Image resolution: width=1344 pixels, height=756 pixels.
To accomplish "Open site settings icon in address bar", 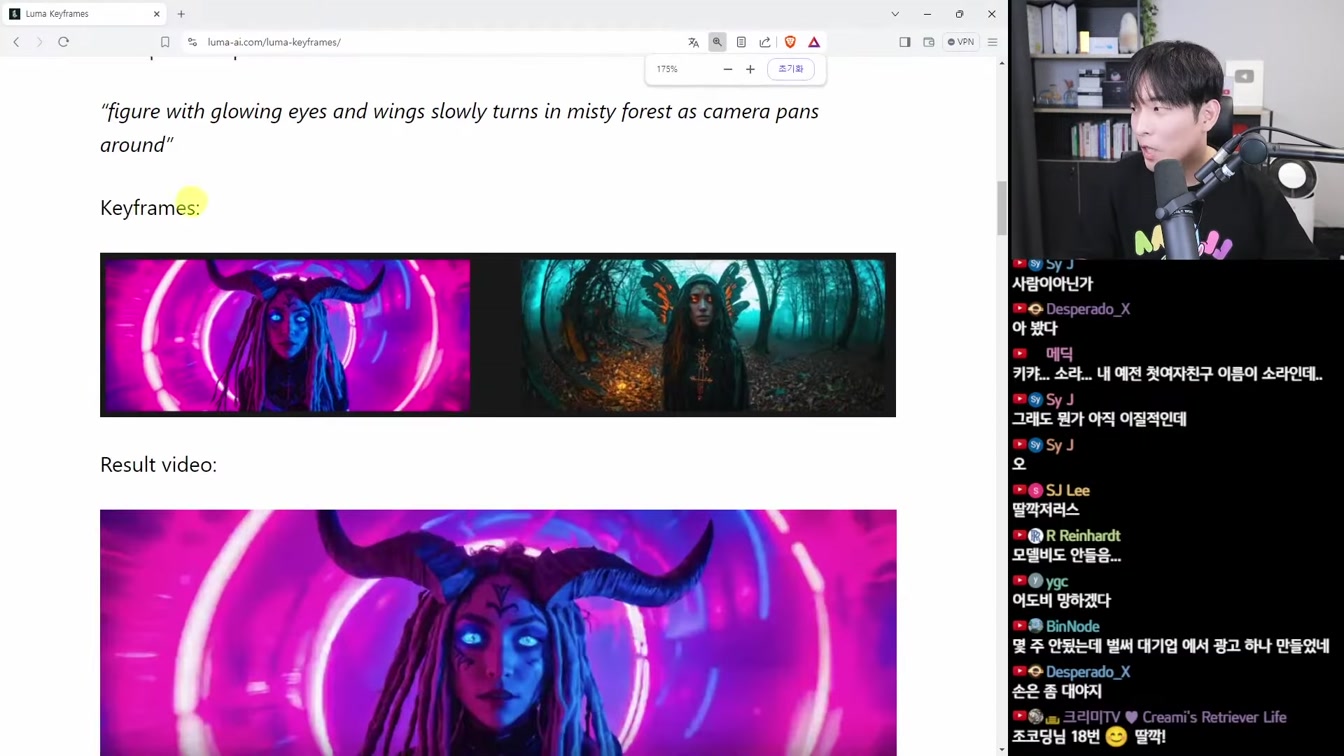I will 192,42.
